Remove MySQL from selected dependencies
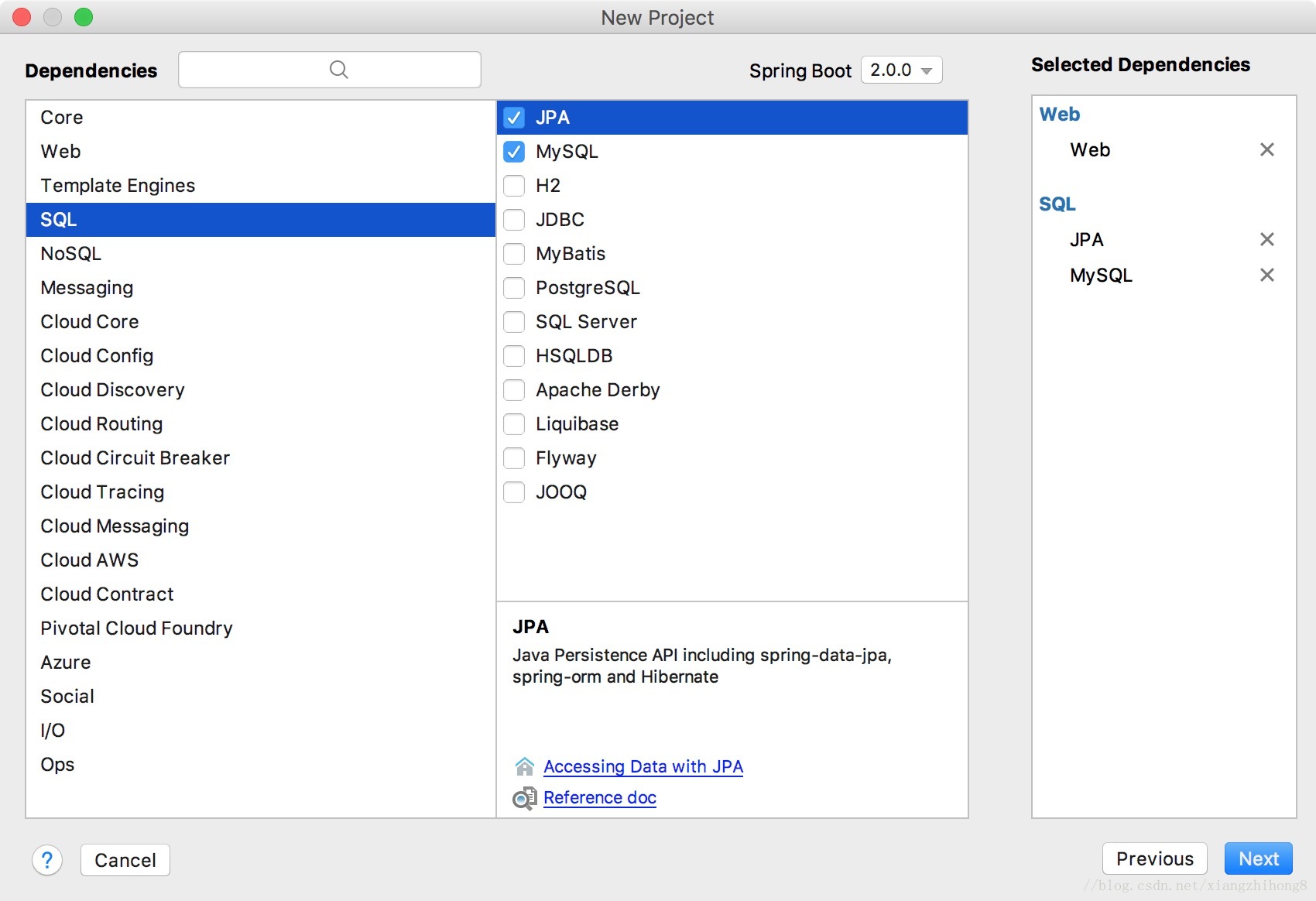This screenshot has height=901, width=1316. 1266,275
